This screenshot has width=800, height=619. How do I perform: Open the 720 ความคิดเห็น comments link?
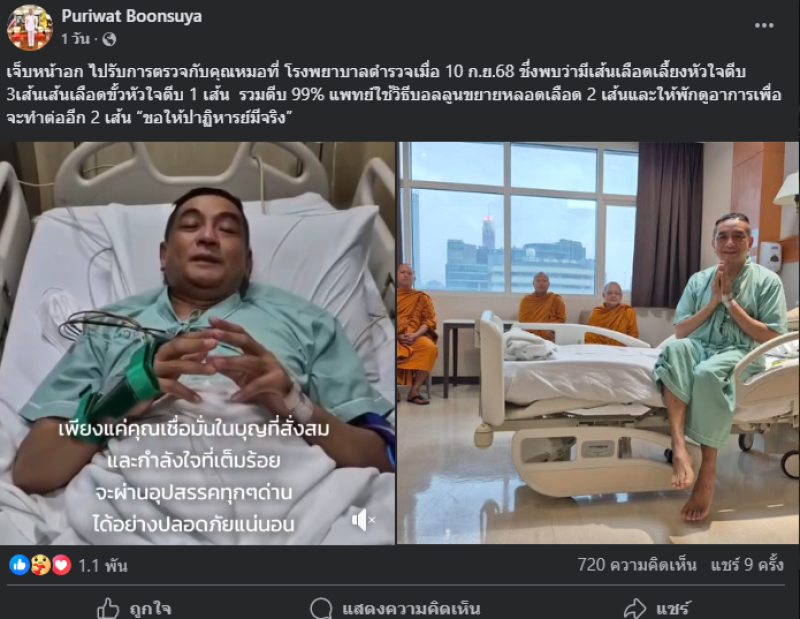(x=637, y=565)
